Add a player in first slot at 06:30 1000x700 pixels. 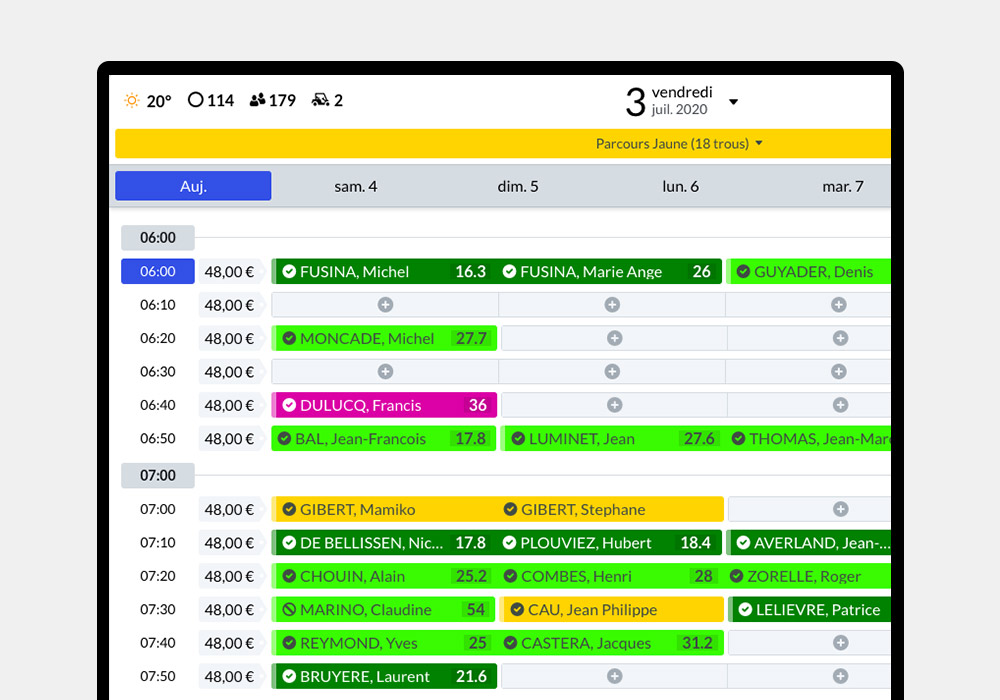coord(385,372)
